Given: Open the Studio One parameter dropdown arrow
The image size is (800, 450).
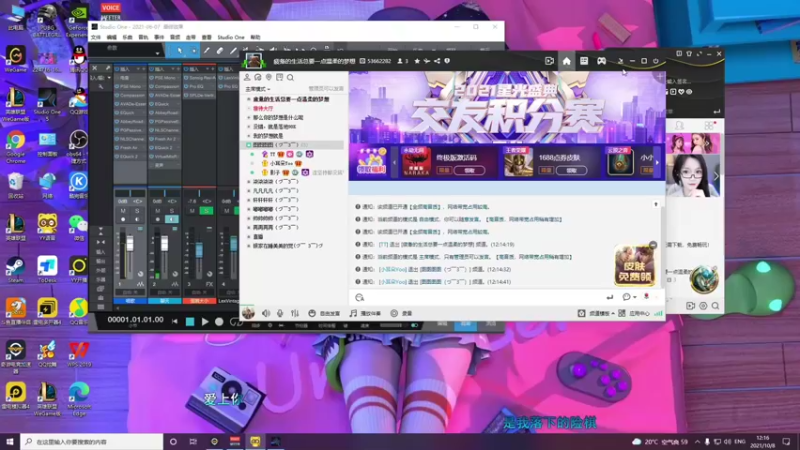Looking at the screenshot, I should [x=157, y=53].
